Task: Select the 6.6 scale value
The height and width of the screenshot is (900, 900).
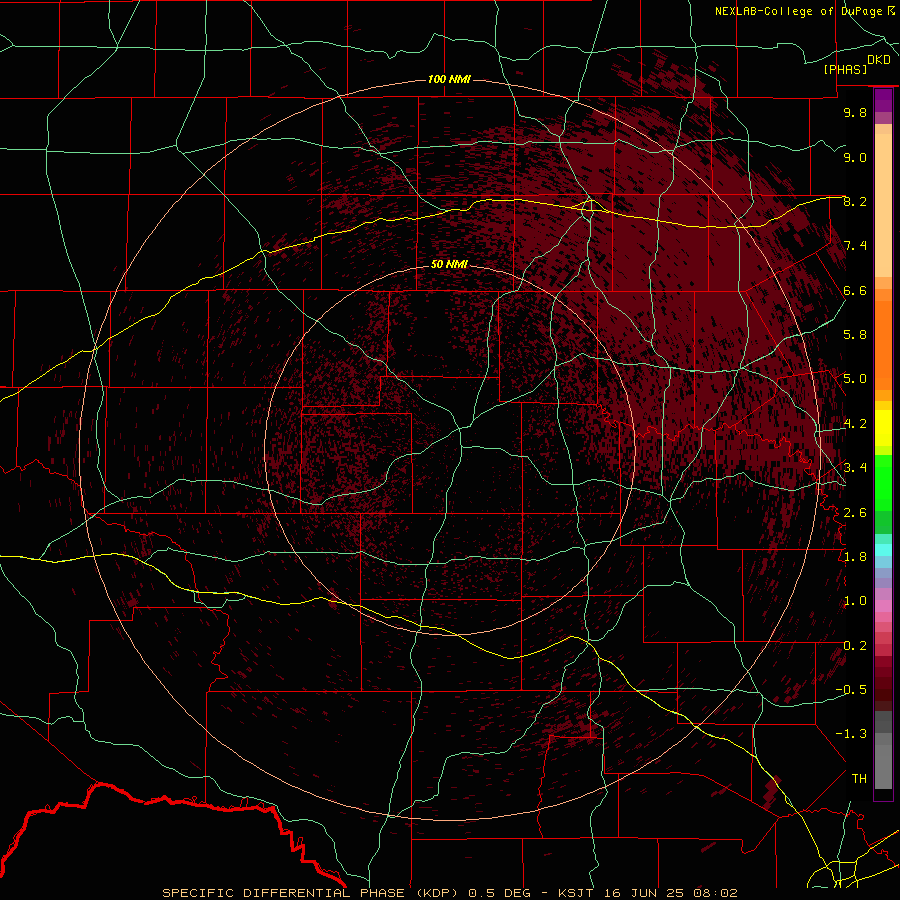Action: click(x=855, y=290)
